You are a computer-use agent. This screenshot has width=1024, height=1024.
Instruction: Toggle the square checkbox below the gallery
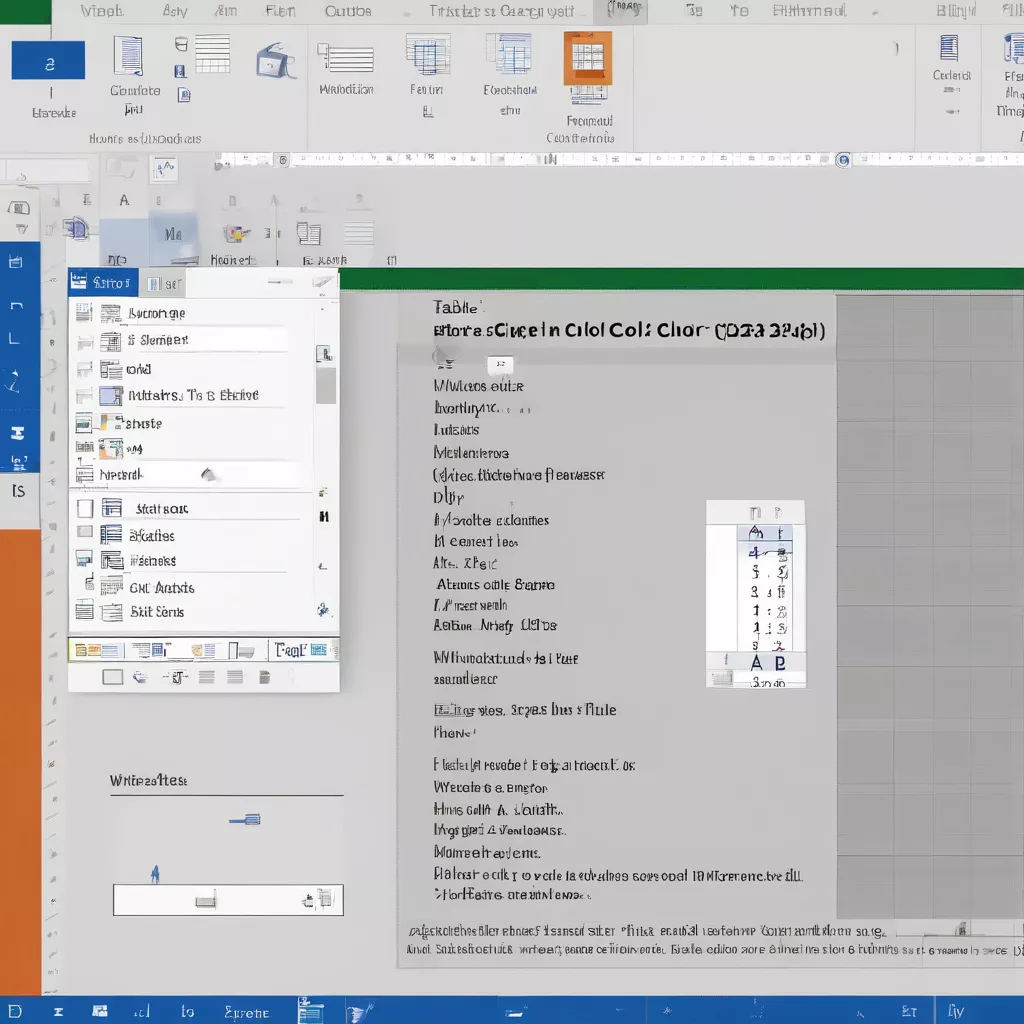(x=112, y=676)
